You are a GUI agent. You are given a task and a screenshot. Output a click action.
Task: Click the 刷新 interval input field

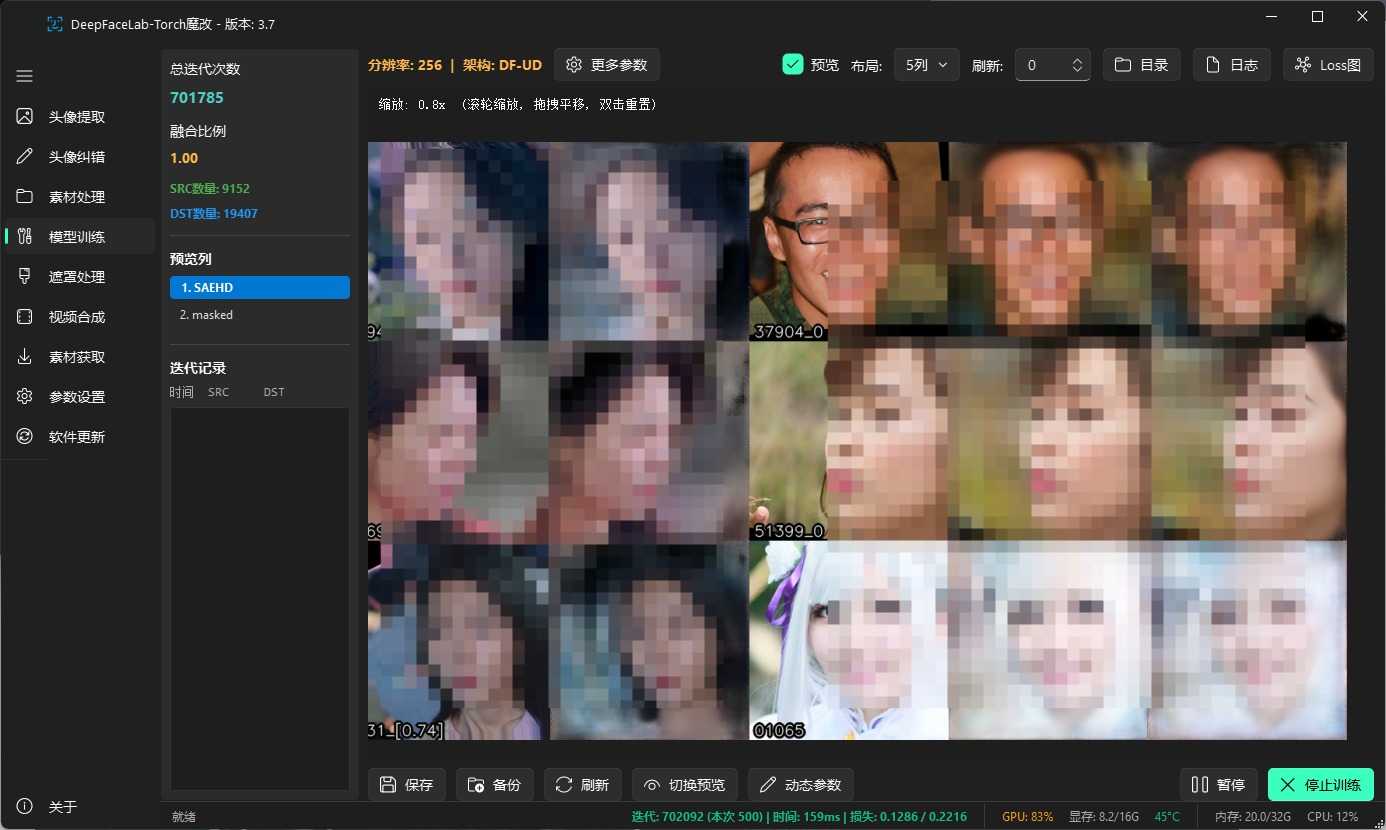(x=1042, y=65)
